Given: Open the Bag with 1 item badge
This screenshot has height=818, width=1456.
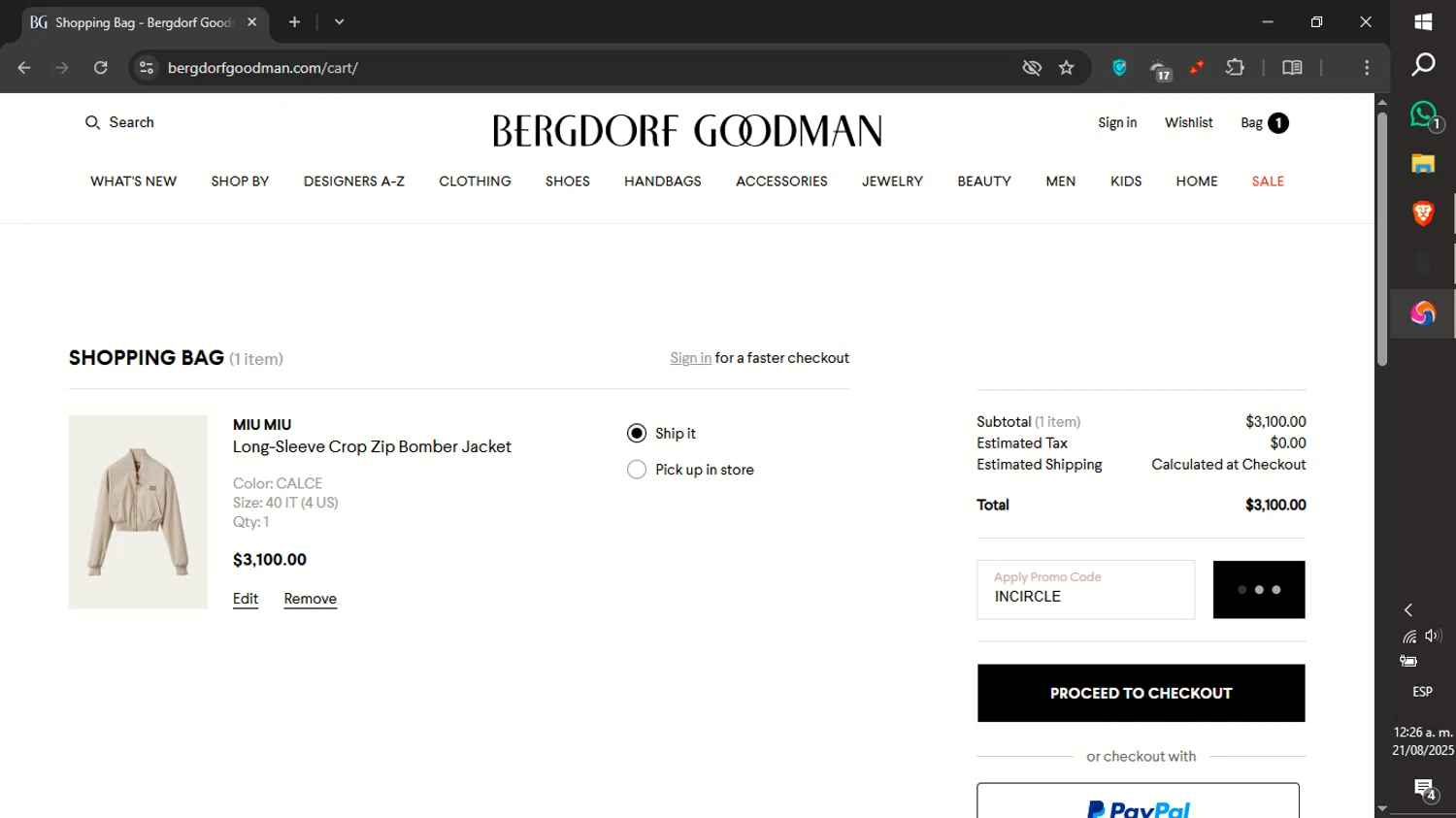Looking at the screenshot, I should click(x=1264, y=122).
